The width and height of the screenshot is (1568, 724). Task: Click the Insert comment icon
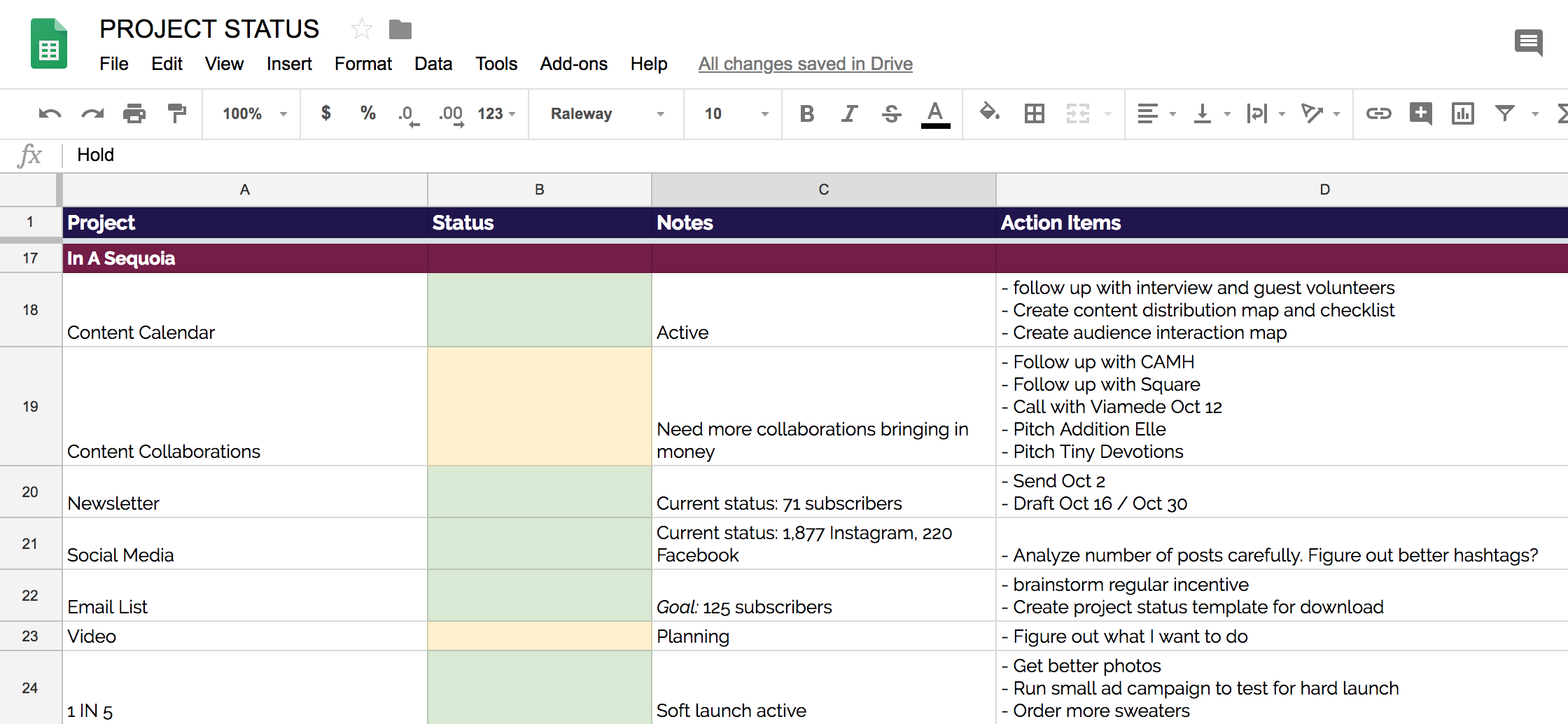(x=1421, y=113)
